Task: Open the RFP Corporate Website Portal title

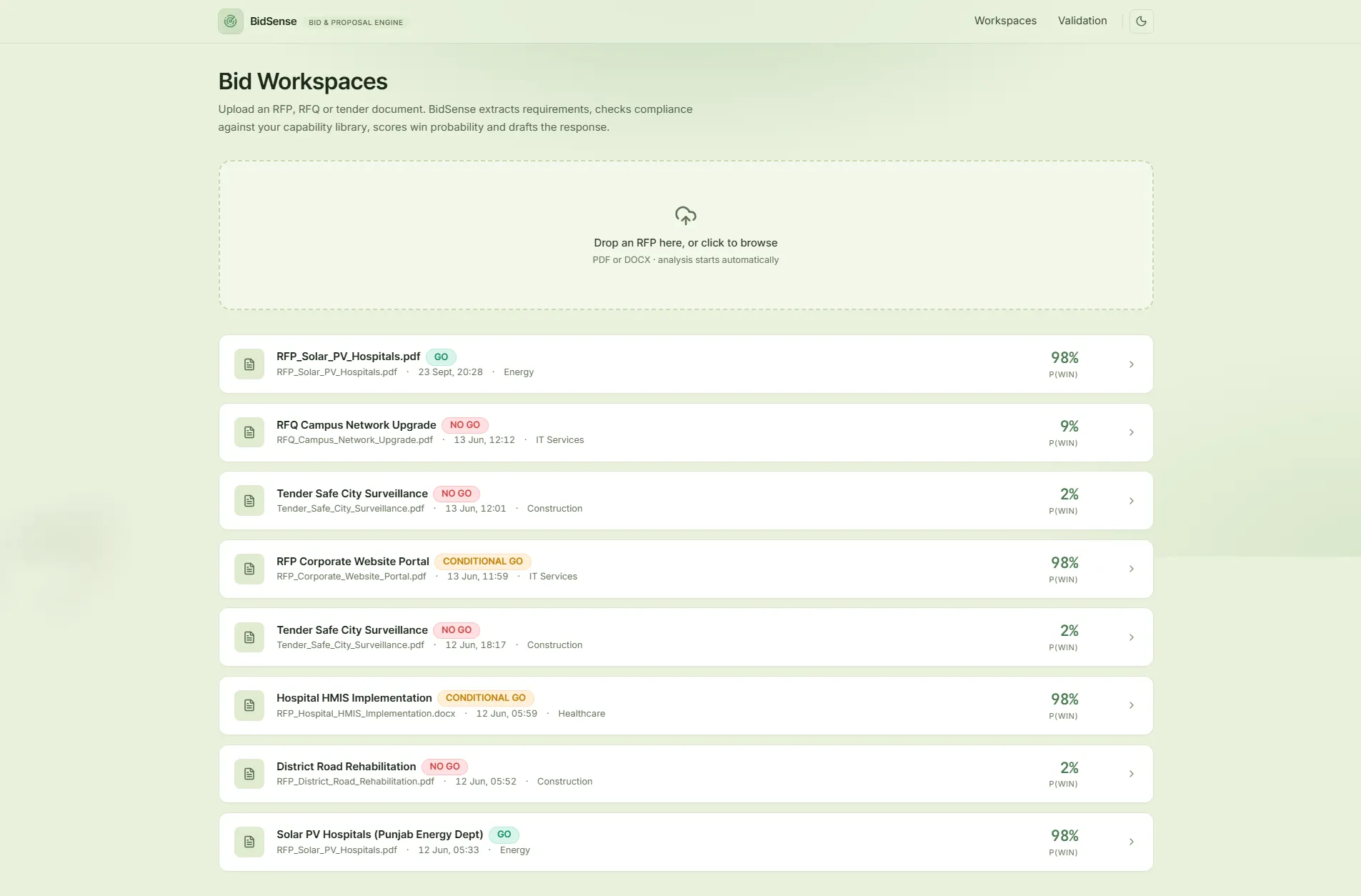Action: [x=352, y=562]
